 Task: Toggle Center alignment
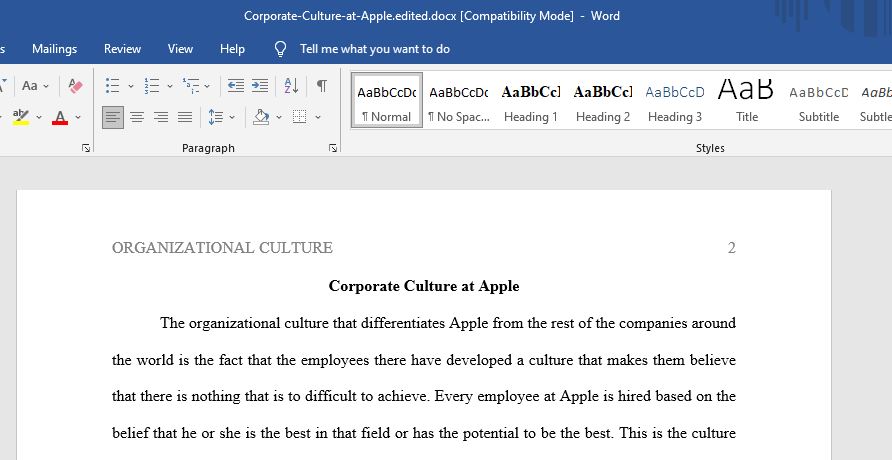(137, 117)
